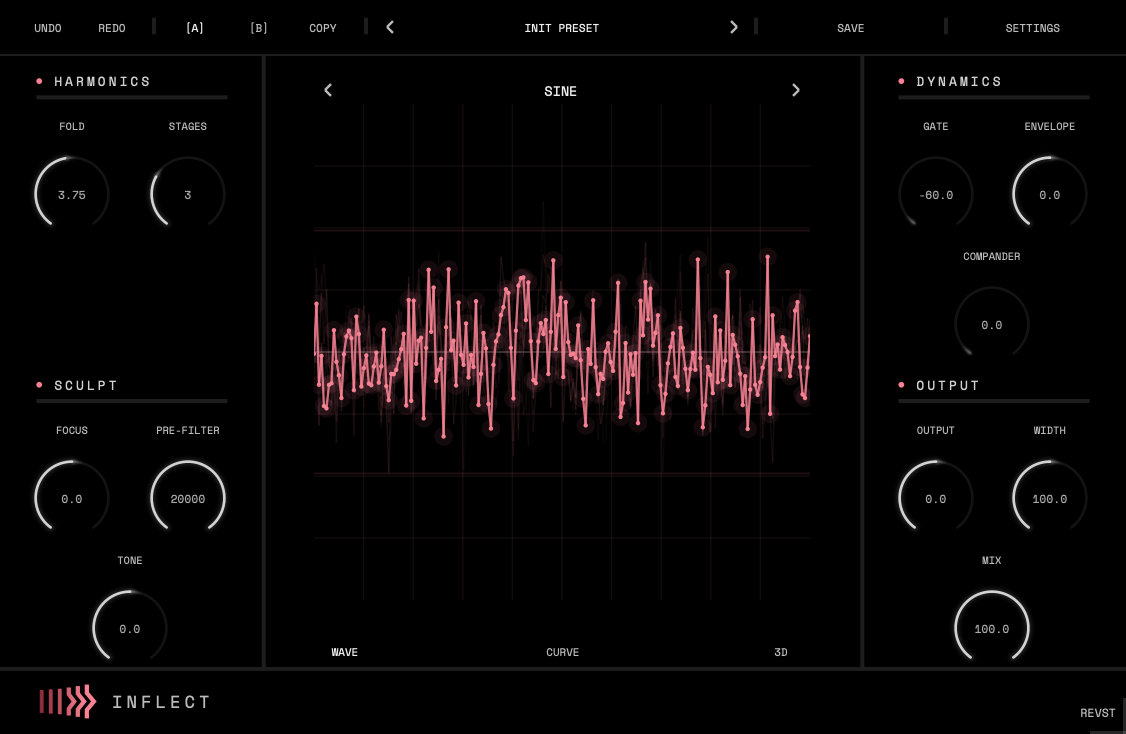Screen dimensions: 1126x734
Task: Toggle the Harmonics section power dot
Action: [39, 81]
